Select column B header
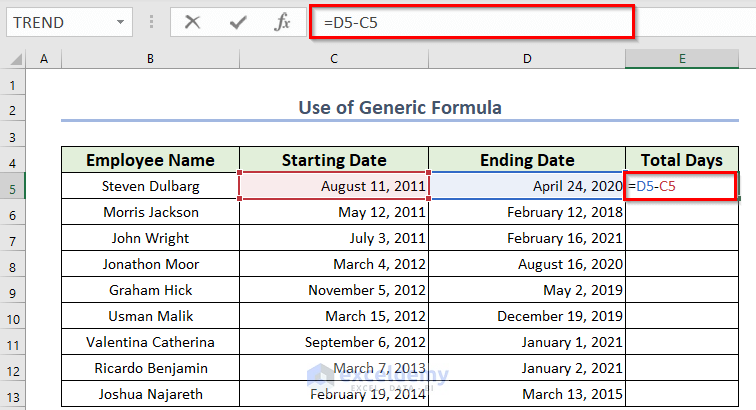 click(150, 60)
